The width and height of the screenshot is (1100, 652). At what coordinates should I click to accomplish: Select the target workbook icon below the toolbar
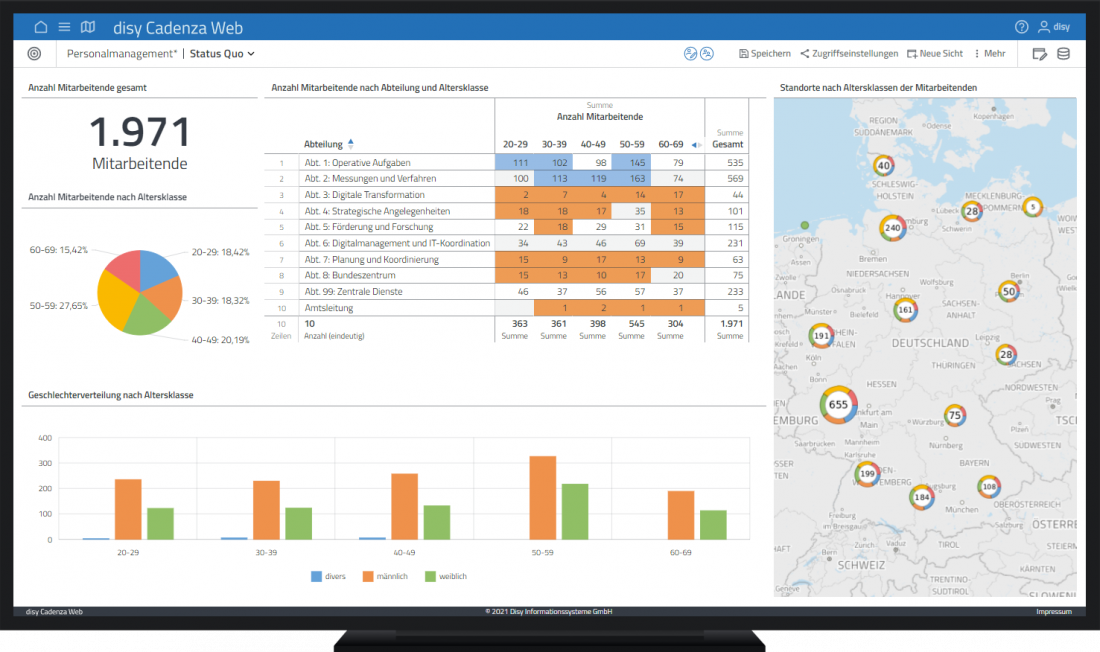pyautogui.click(x=33, y=53)
